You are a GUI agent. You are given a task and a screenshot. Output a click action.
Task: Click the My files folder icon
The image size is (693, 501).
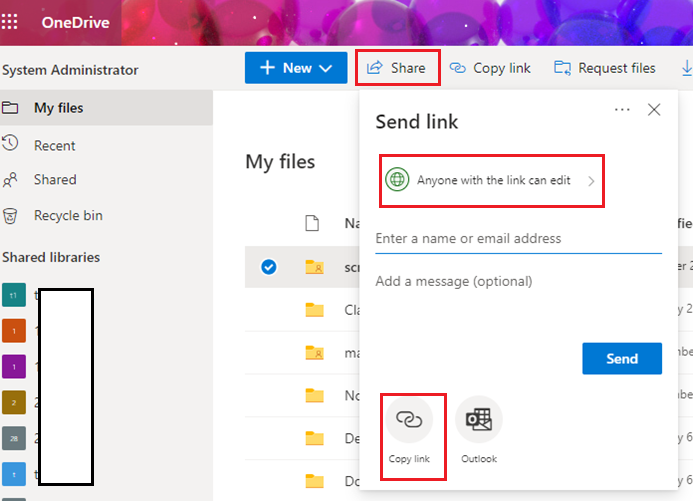10,107
